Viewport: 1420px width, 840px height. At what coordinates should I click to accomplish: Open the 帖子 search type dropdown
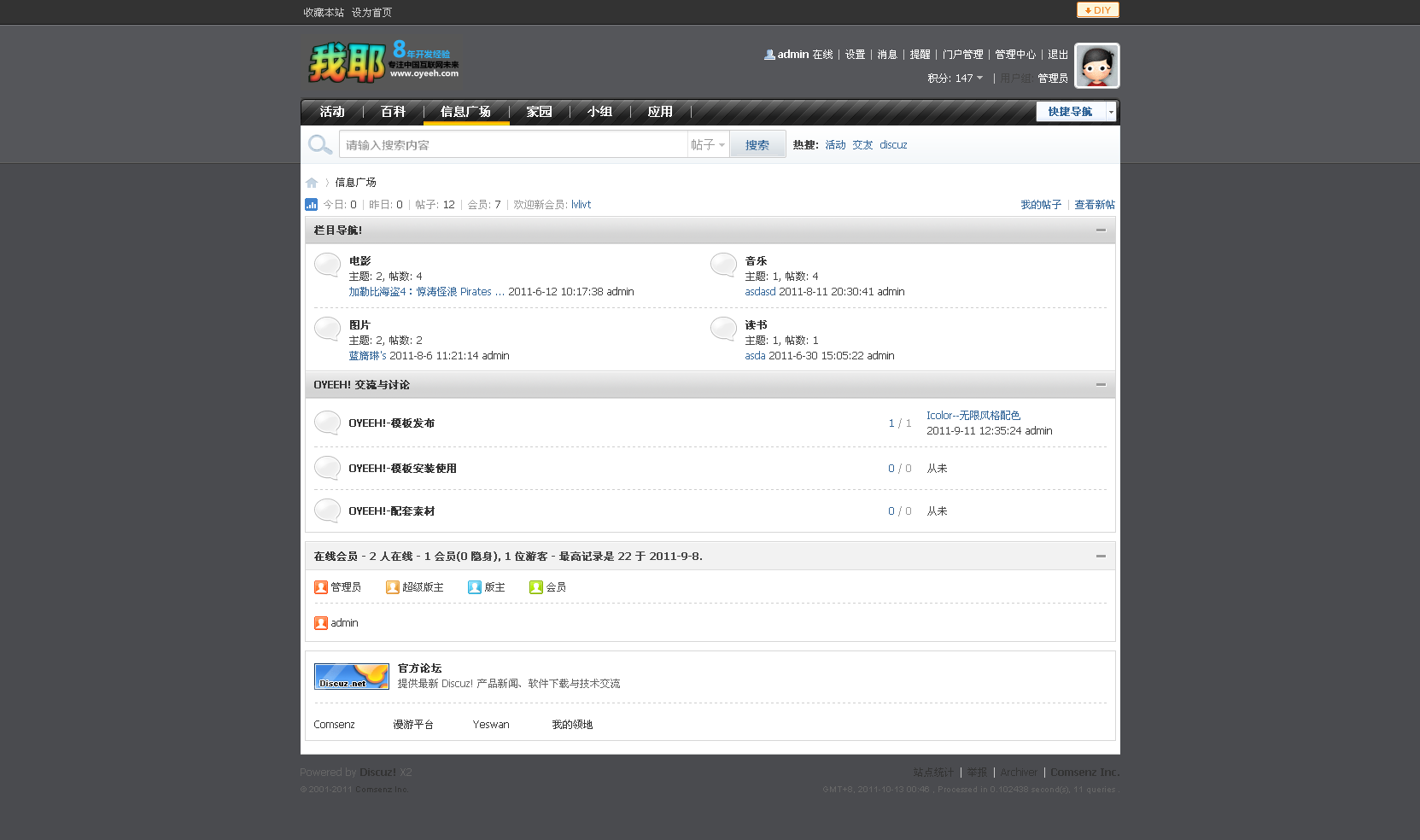[708, 145]
